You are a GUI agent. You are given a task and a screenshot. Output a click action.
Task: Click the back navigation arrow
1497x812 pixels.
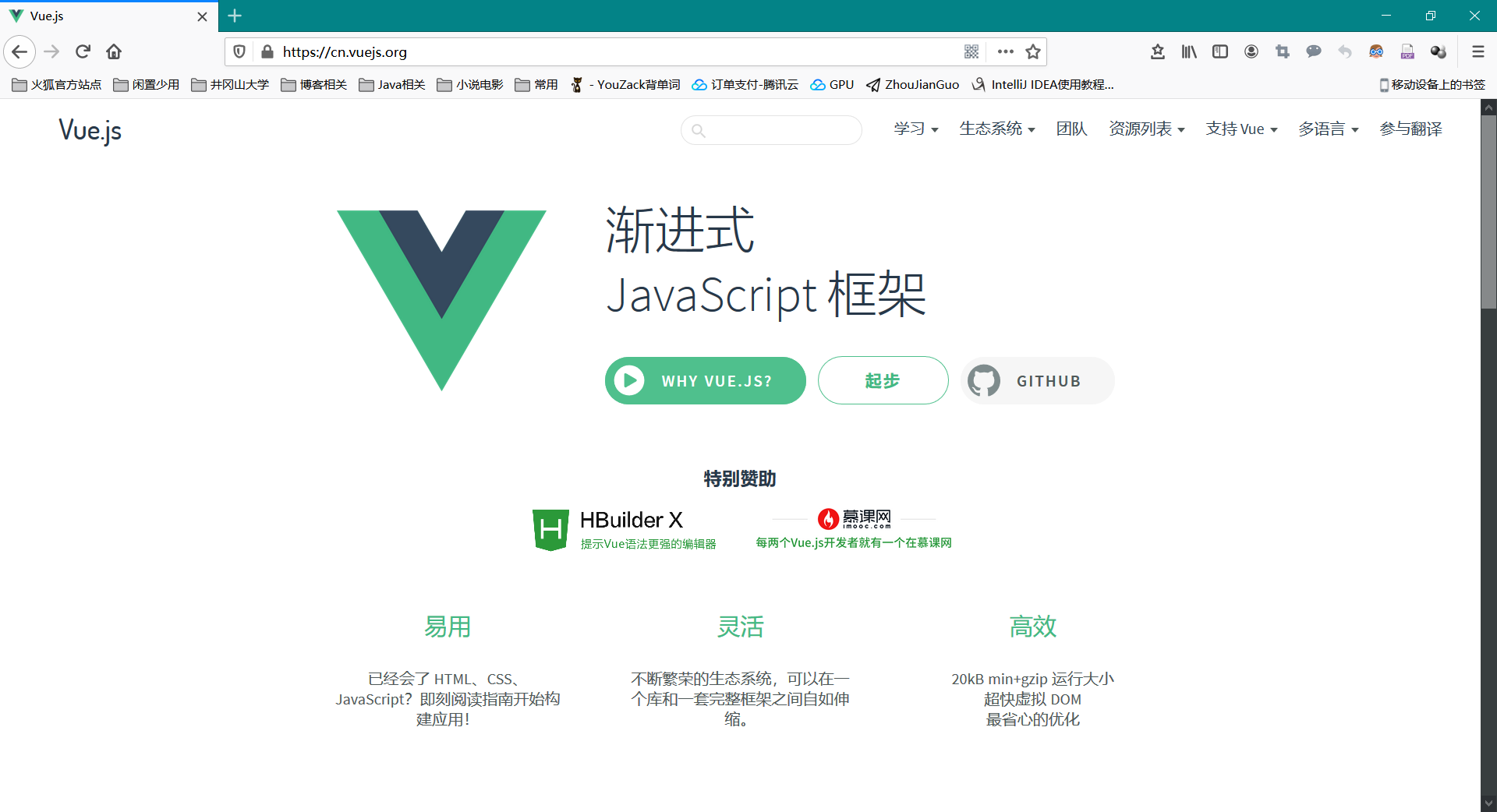[x=19, y=51]
